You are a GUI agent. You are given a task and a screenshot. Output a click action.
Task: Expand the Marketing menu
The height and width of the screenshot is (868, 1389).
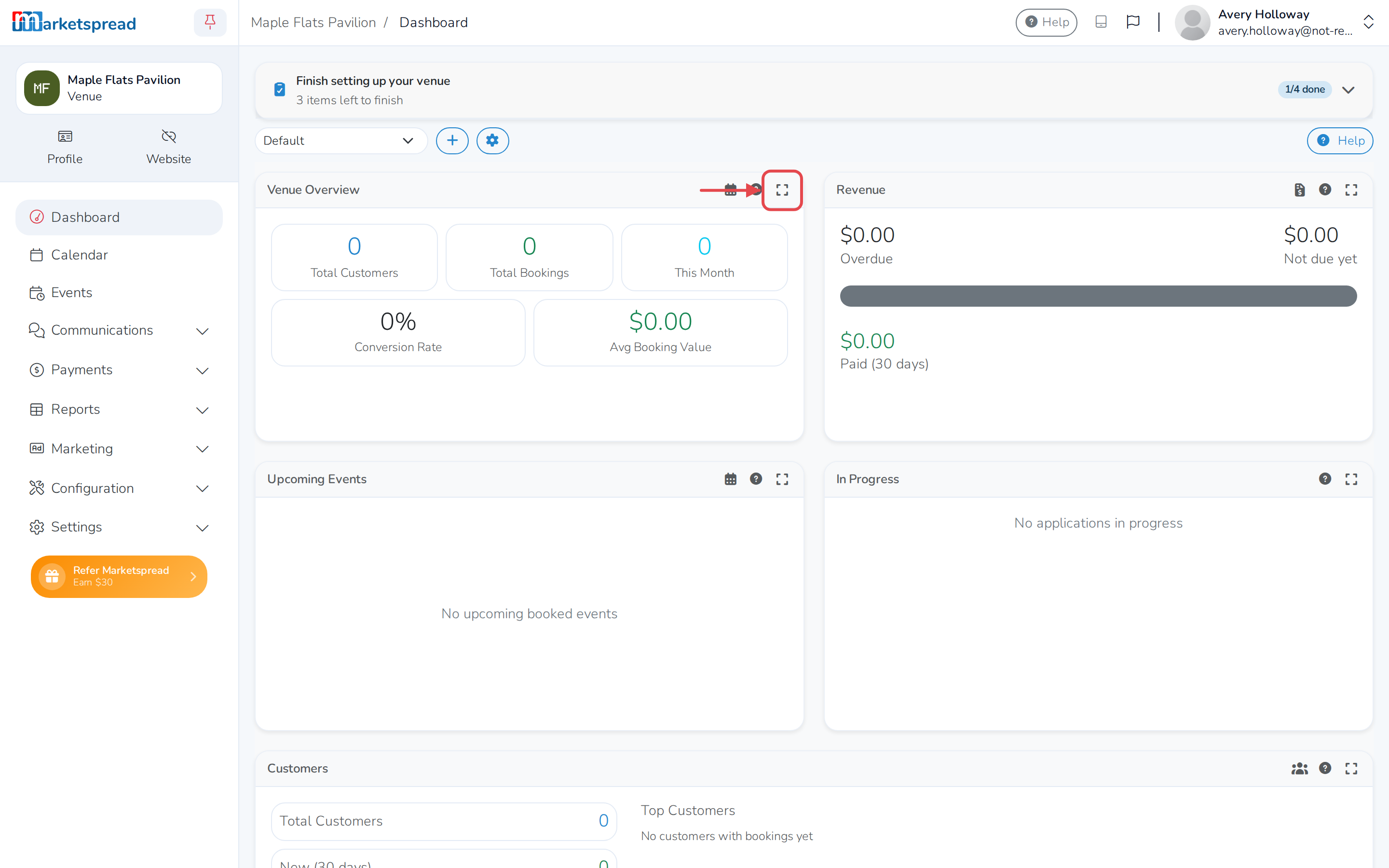(119, 449)
